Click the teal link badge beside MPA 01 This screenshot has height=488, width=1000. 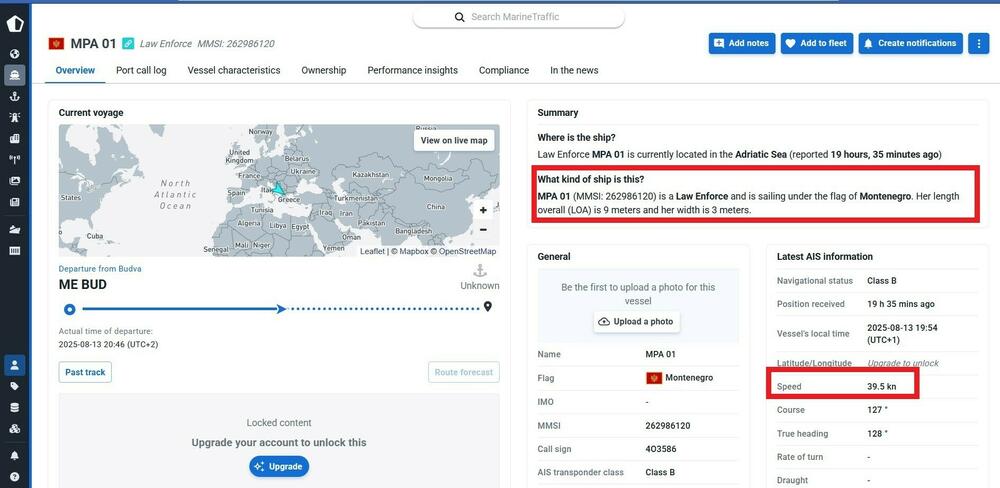click(128, 43)
